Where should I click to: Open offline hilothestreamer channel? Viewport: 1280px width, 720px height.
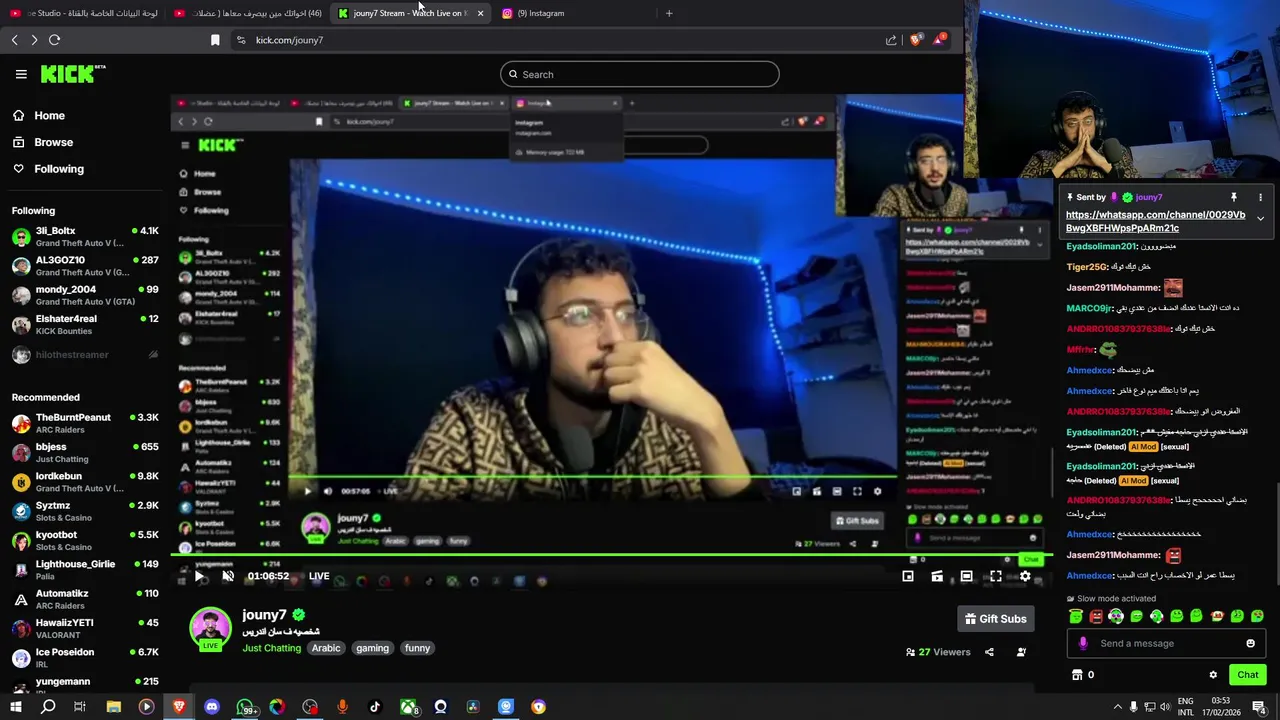(85, 355)
